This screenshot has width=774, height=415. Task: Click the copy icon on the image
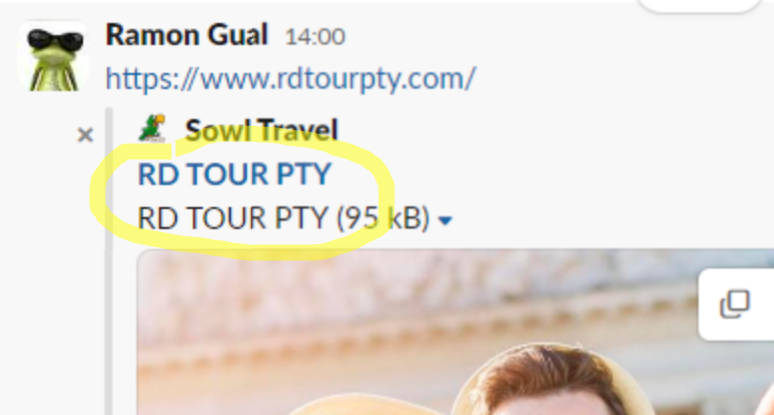point(735,303)
